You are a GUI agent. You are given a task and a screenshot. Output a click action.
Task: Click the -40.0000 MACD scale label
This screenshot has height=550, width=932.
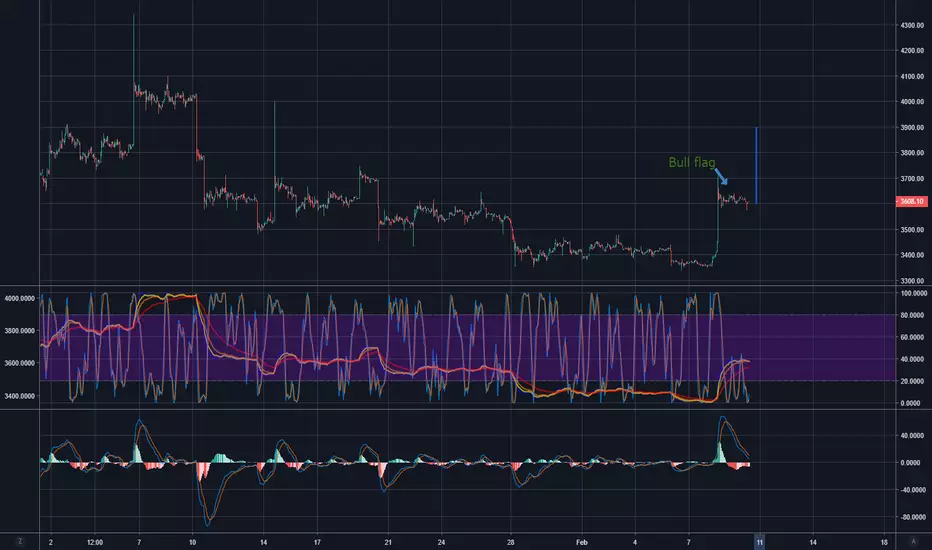pyautogui.click(x=914, y=490)
